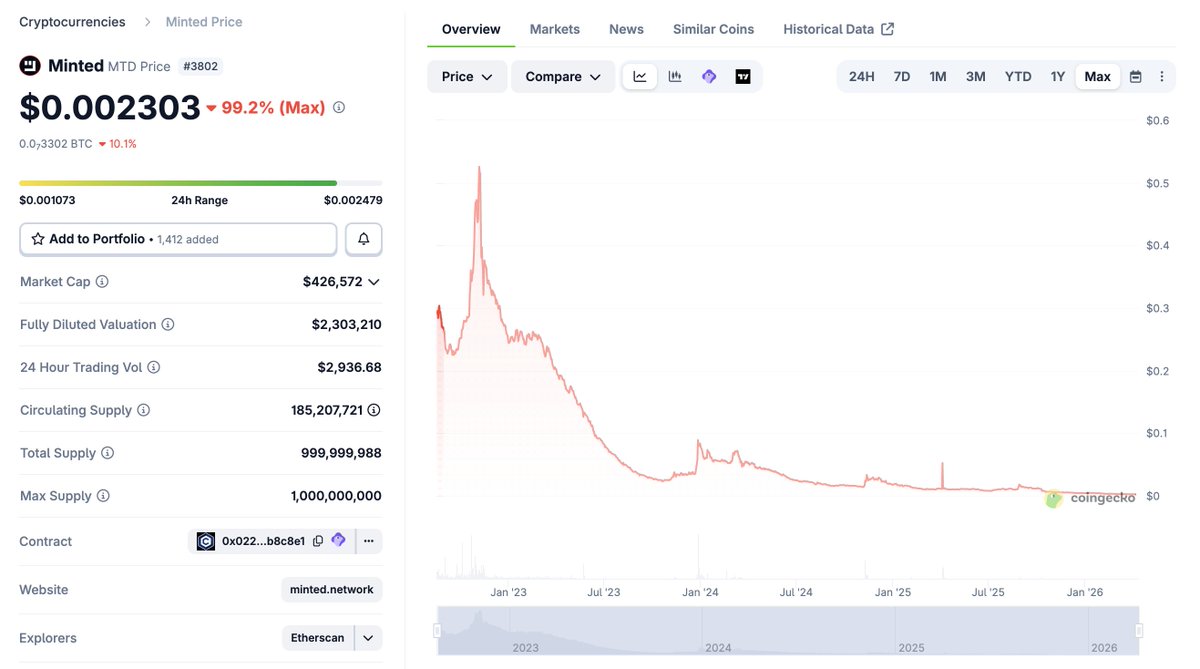Open minted.network website link

pos(332,590)
